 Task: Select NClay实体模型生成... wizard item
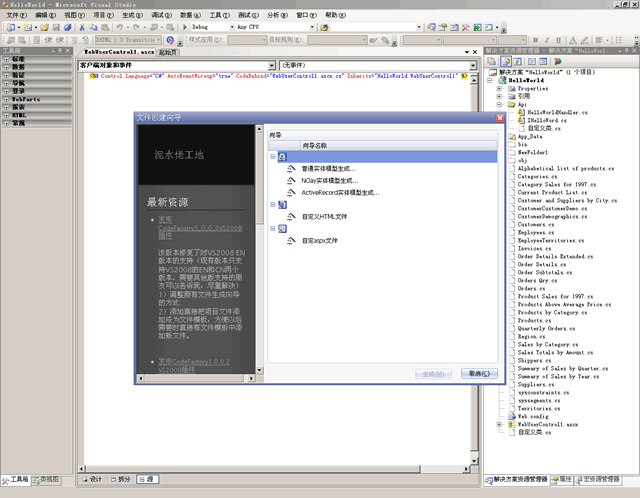click(330, 180)
